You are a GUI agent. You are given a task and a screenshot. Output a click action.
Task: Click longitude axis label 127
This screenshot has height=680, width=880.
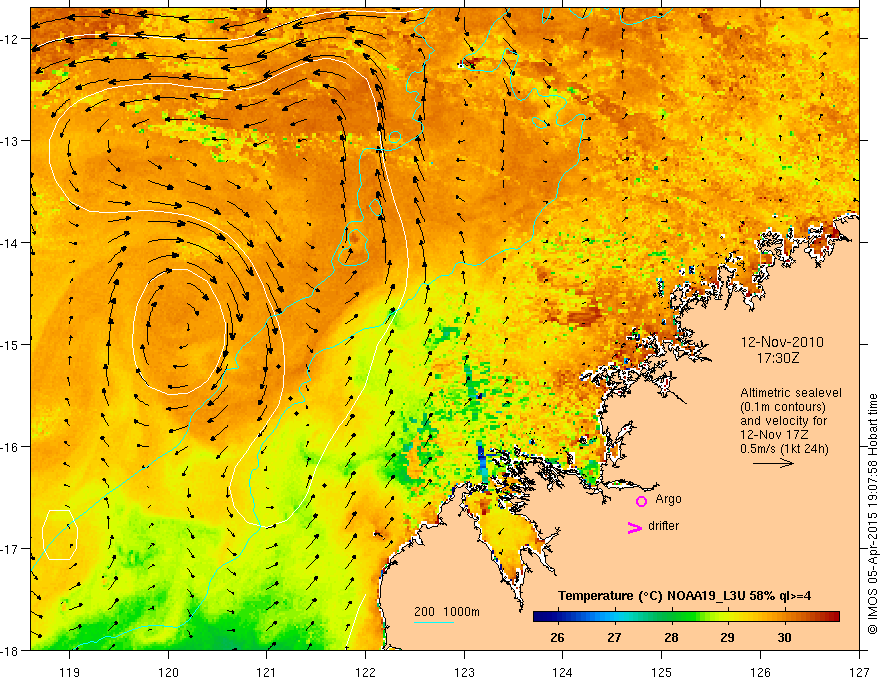point(859,672)
